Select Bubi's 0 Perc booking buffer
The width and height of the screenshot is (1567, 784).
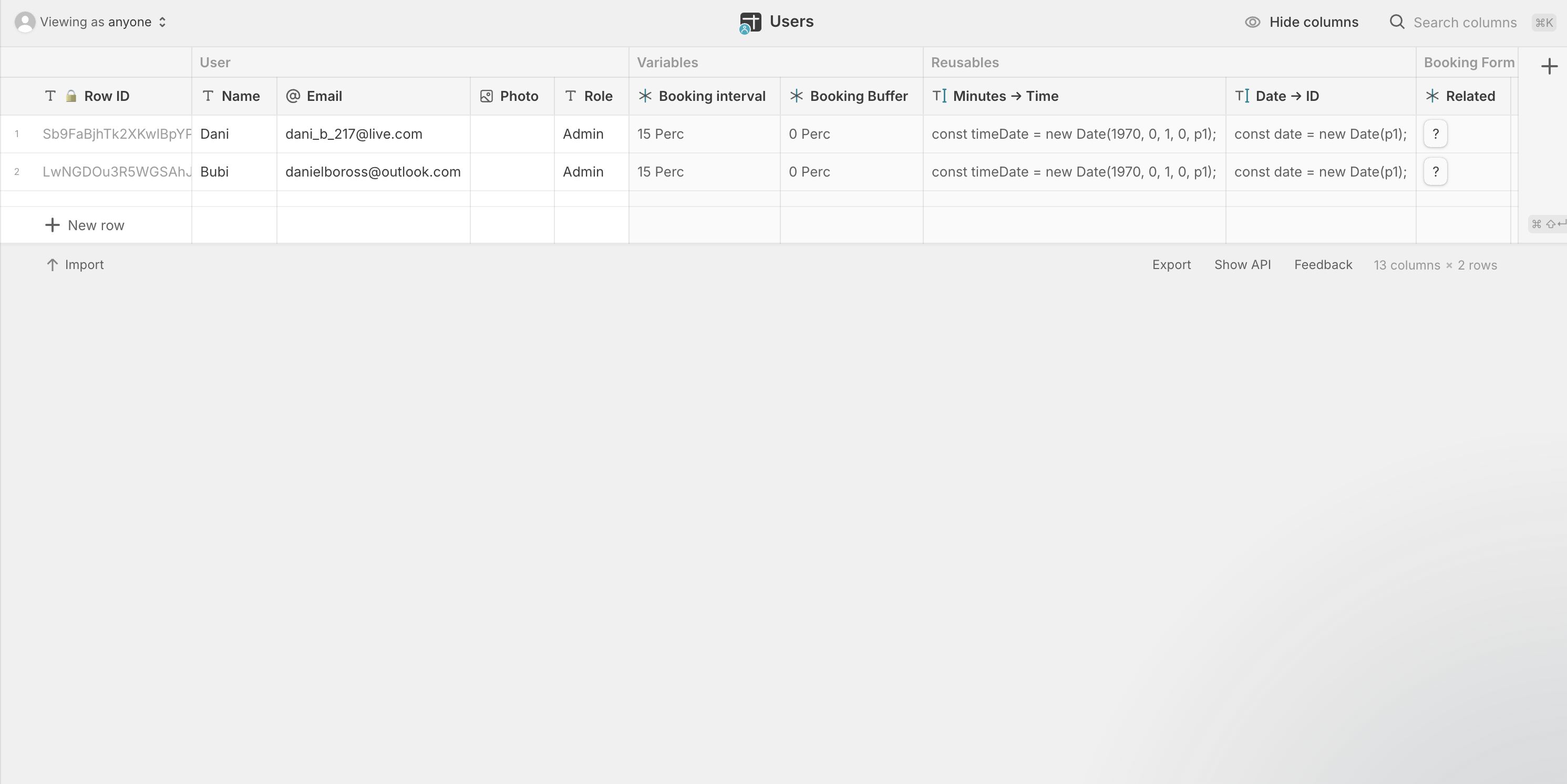coord(852,171)
